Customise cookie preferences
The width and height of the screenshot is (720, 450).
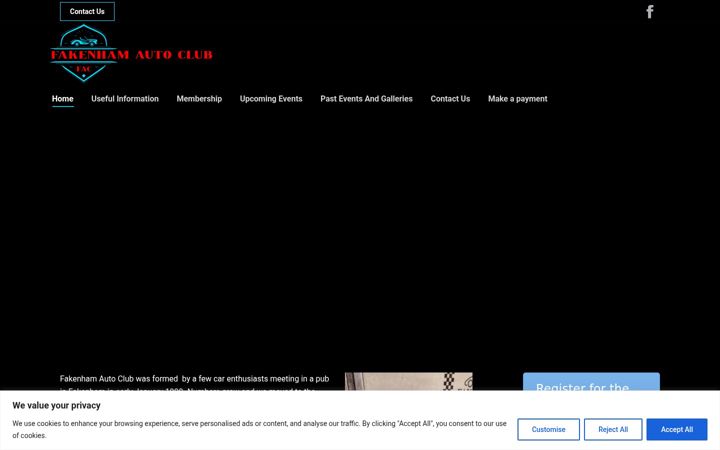(548, 429)
